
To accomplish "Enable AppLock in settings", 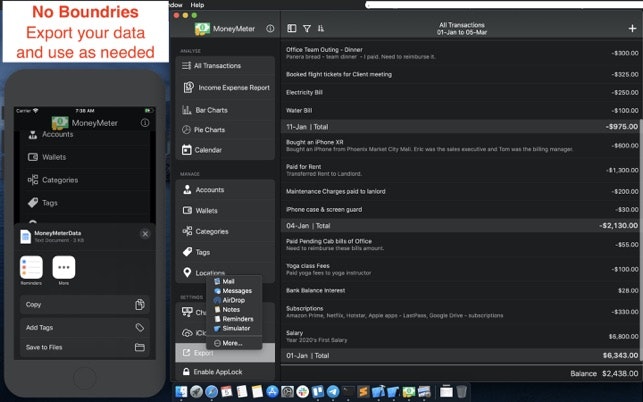I will point(225,371).
